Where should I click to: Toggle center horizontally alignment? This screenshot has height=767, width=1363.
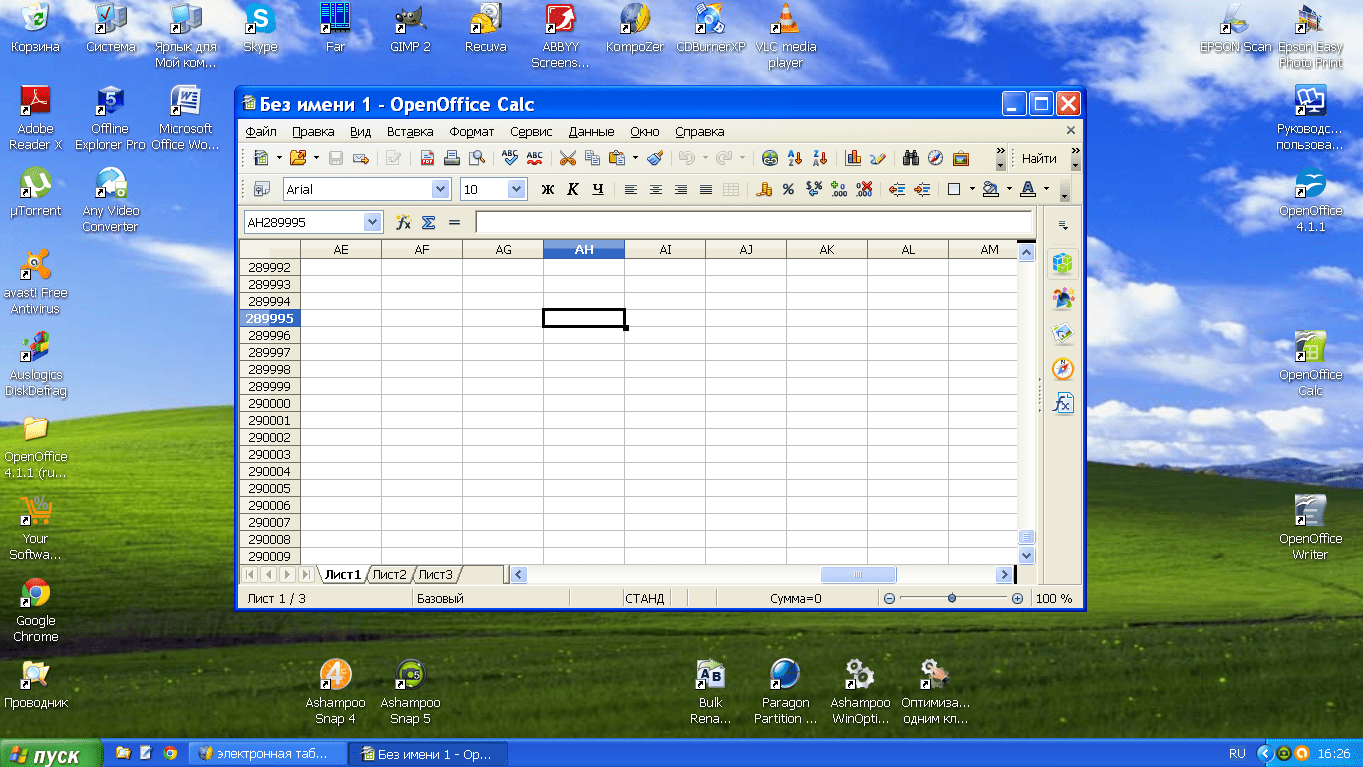point(656,189)
